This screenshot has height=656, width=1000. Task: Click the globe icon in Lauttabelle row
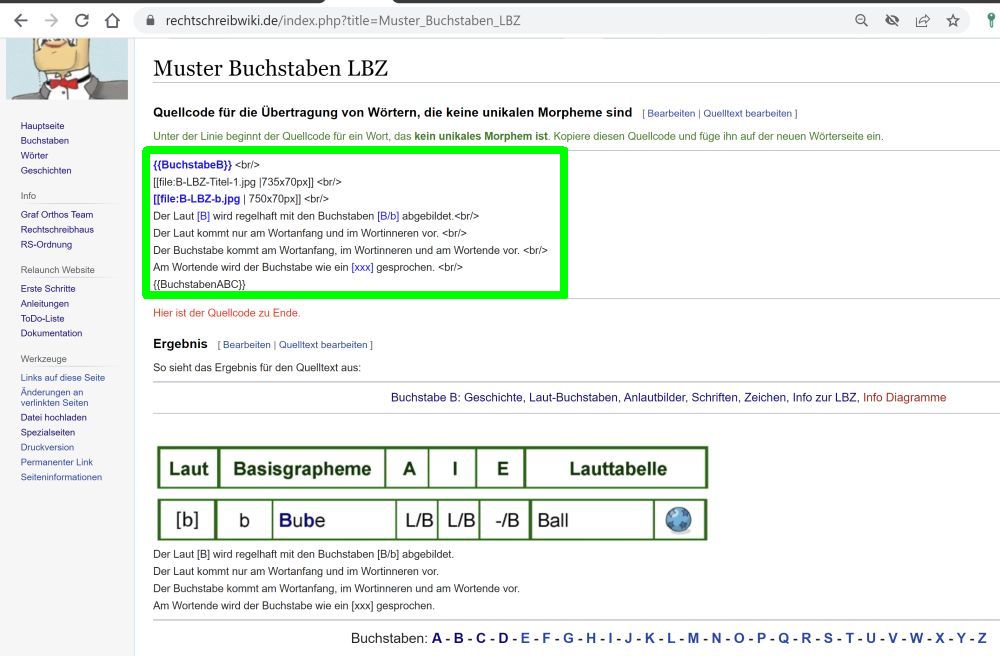pos(678,520)
